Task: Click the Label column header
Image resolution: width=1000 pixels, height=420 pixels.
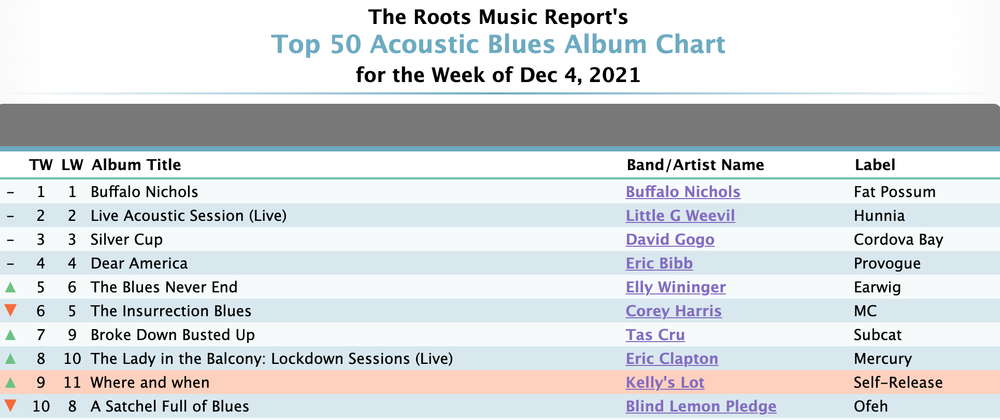Action: (x=875, y=165)
